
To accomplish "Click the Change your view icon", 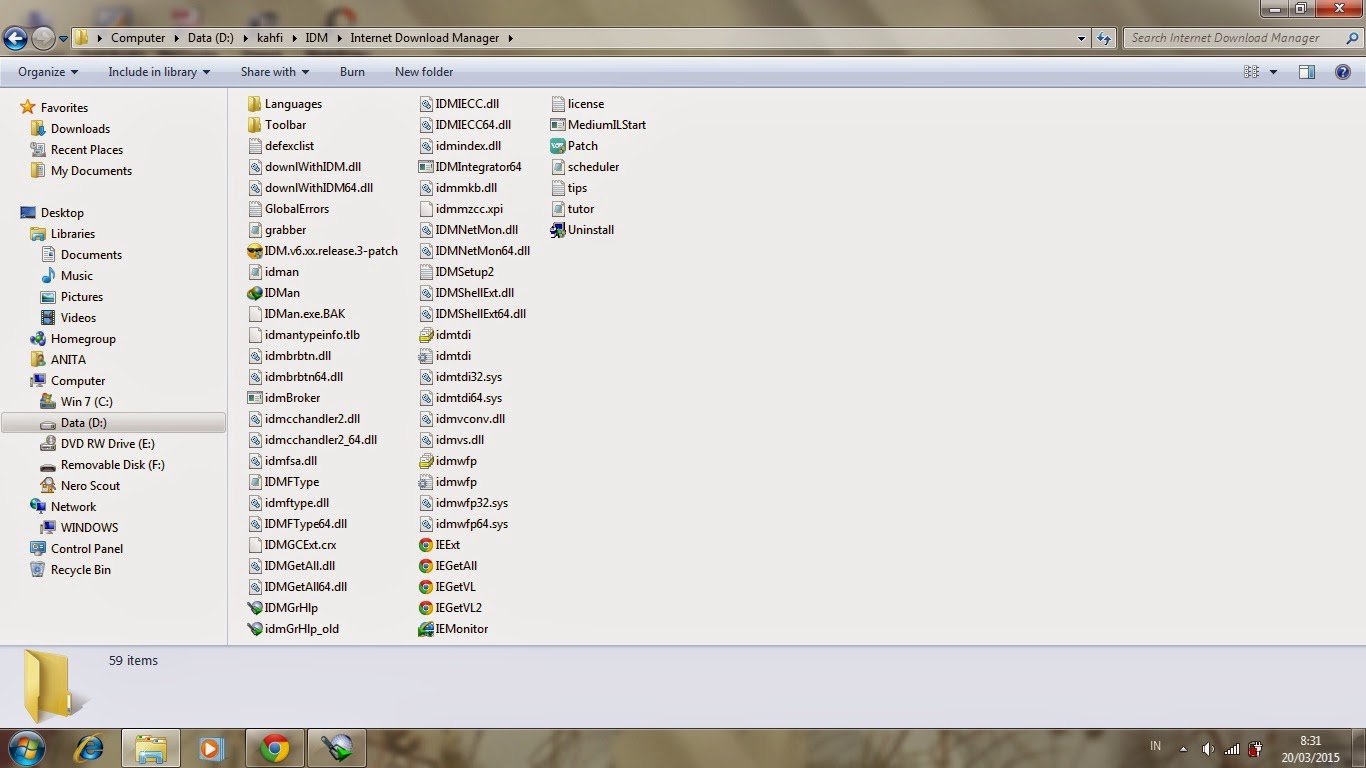I will (1251, 72).
